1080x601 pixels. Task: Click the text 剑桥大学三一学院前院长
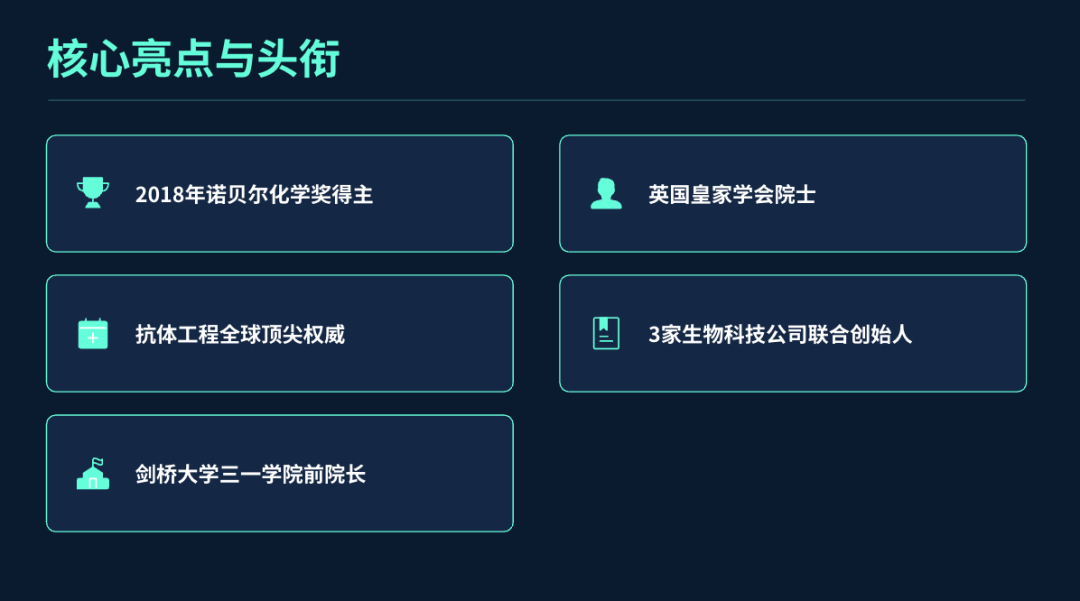point(250,474)
